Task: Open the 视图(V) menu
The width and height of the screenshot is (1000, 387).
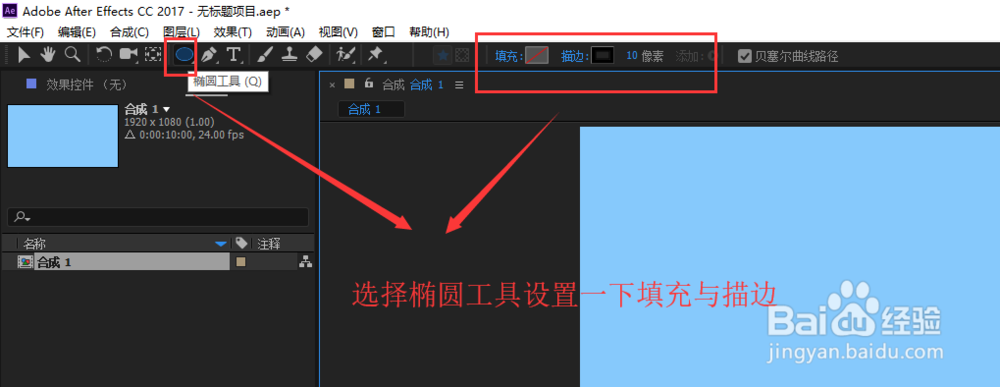Action: pyautogui.click(x=338, y=32)
